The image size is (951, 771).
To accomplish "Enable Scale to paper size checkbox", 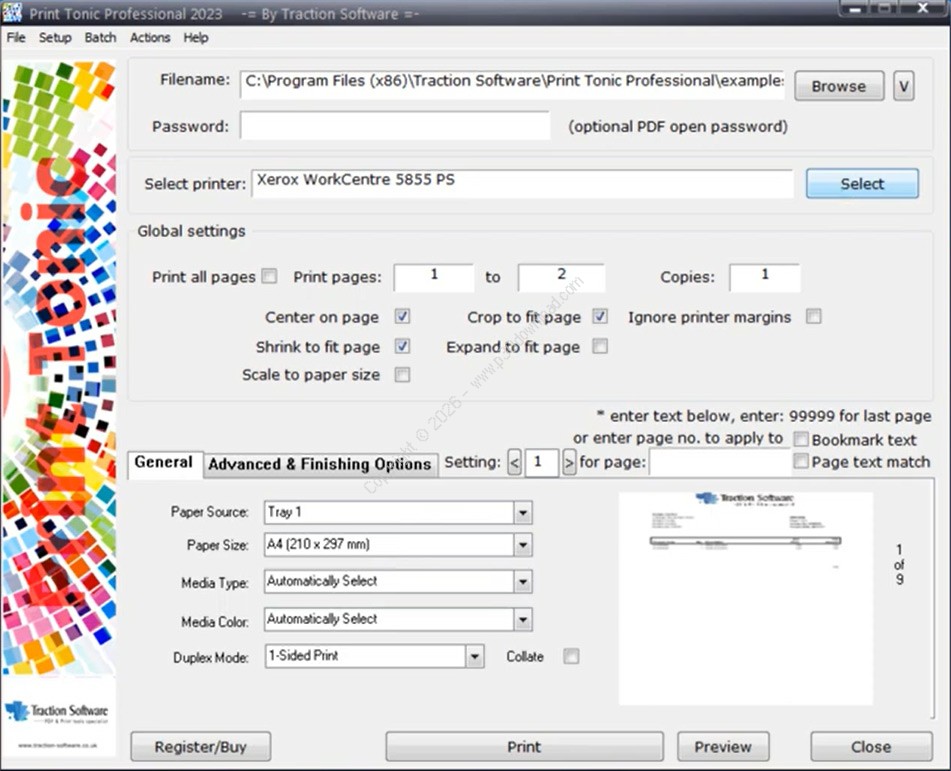I will coord(402,374).
